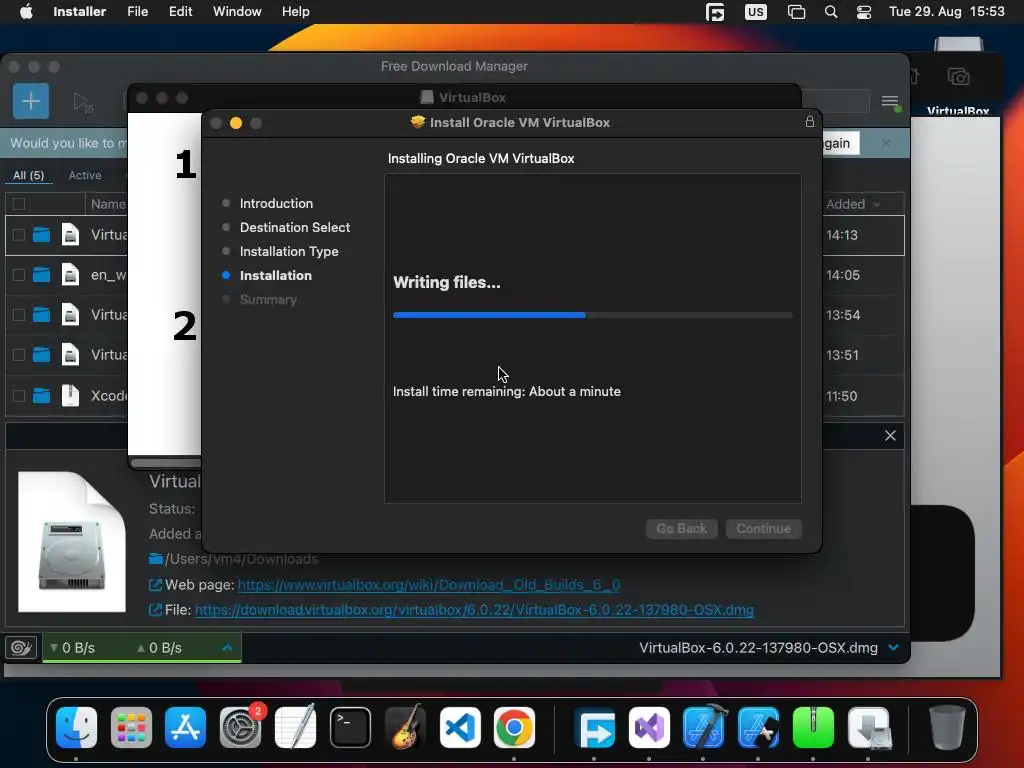The height and width of the screenshot is (768, 1024).
Task: Click the download speed 0 B/s indicator
Action: point(72,647)
